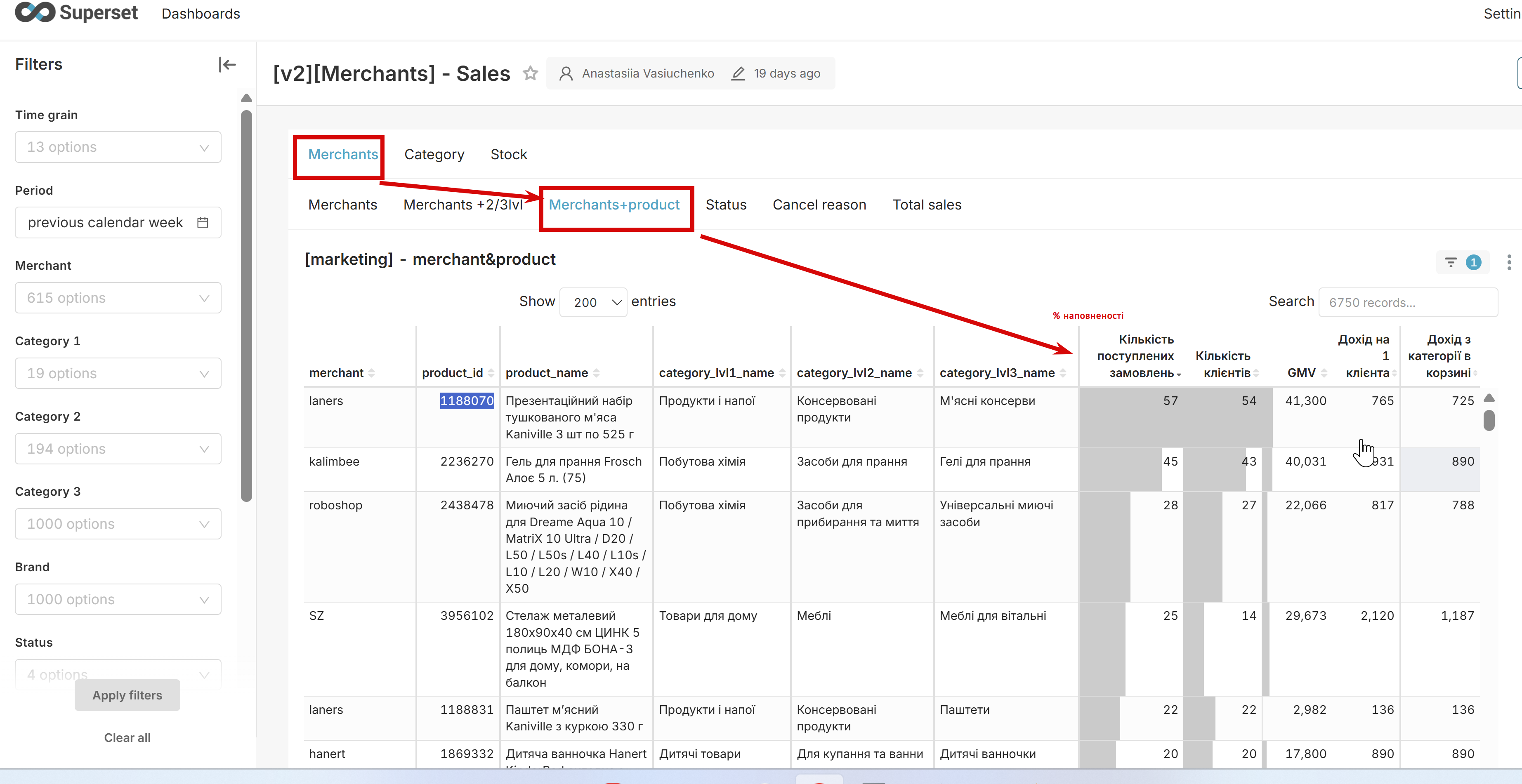Open Cancel reason sub-tab
This screenshot has width=1522, height=784.
tap(819, 205)
